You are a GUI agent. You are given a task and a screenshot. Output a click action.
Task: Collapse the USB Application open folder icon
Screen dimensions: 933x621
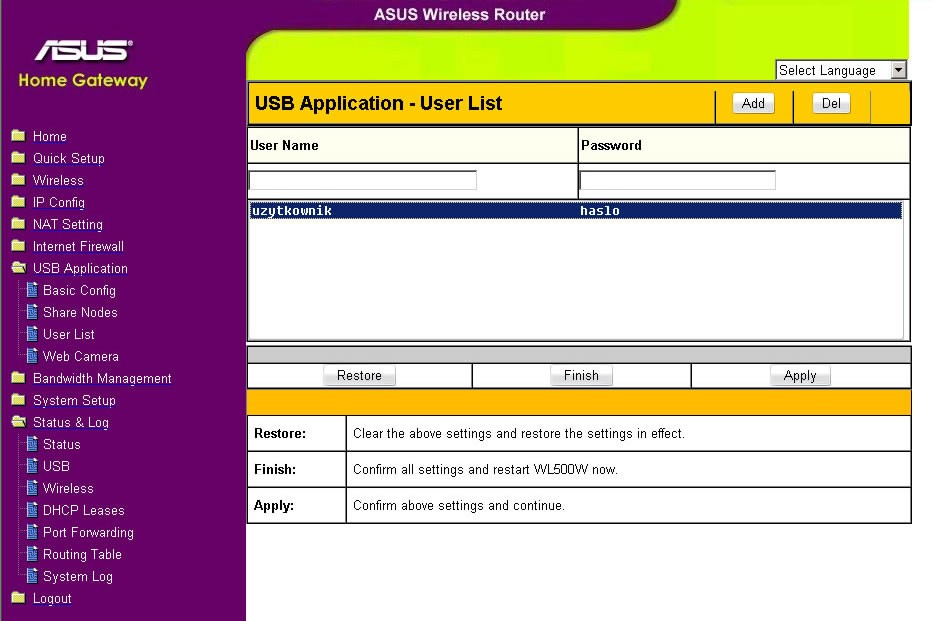19,268
